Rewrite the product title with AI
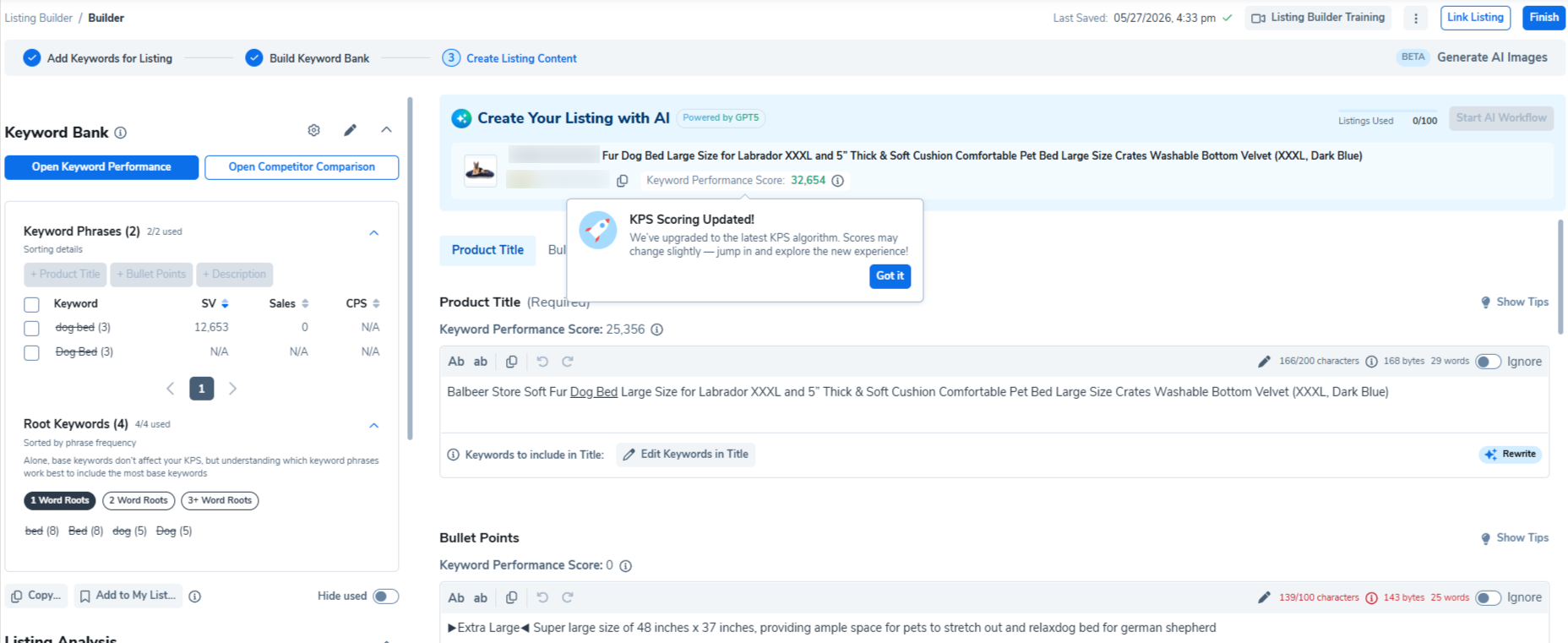 (1510, 455)
